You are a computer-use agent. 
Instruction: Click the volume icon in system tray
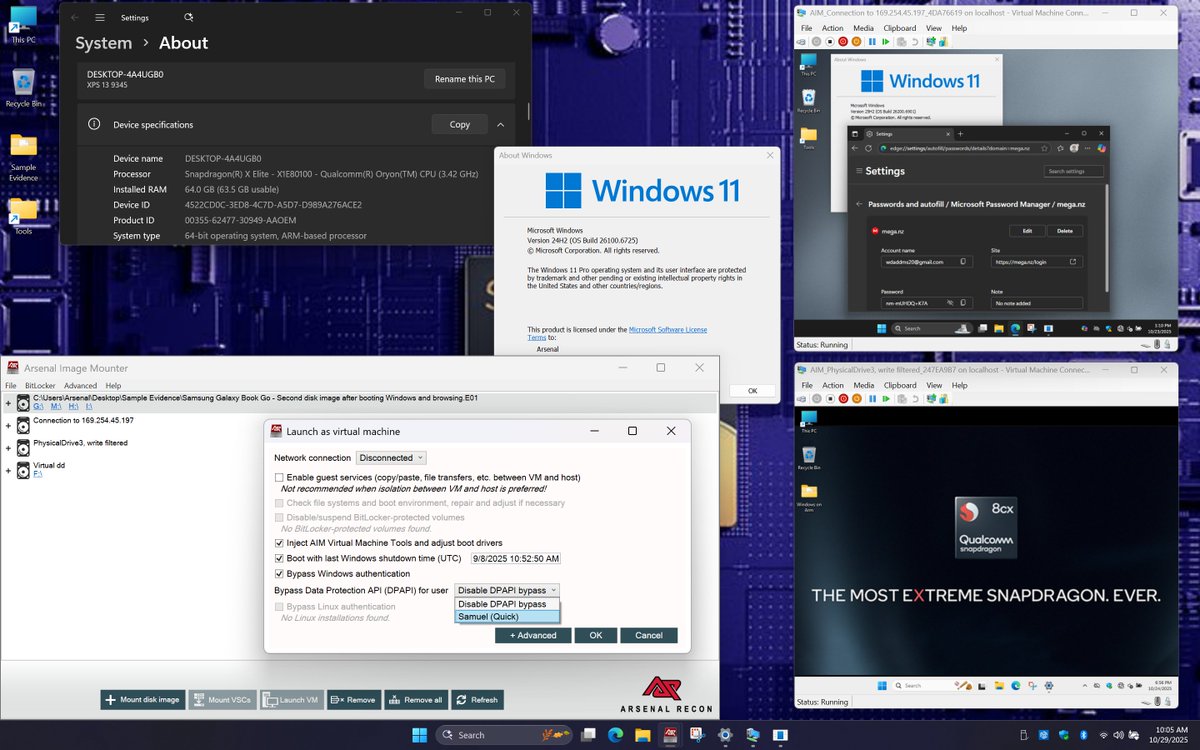[x=1118, y=735]
